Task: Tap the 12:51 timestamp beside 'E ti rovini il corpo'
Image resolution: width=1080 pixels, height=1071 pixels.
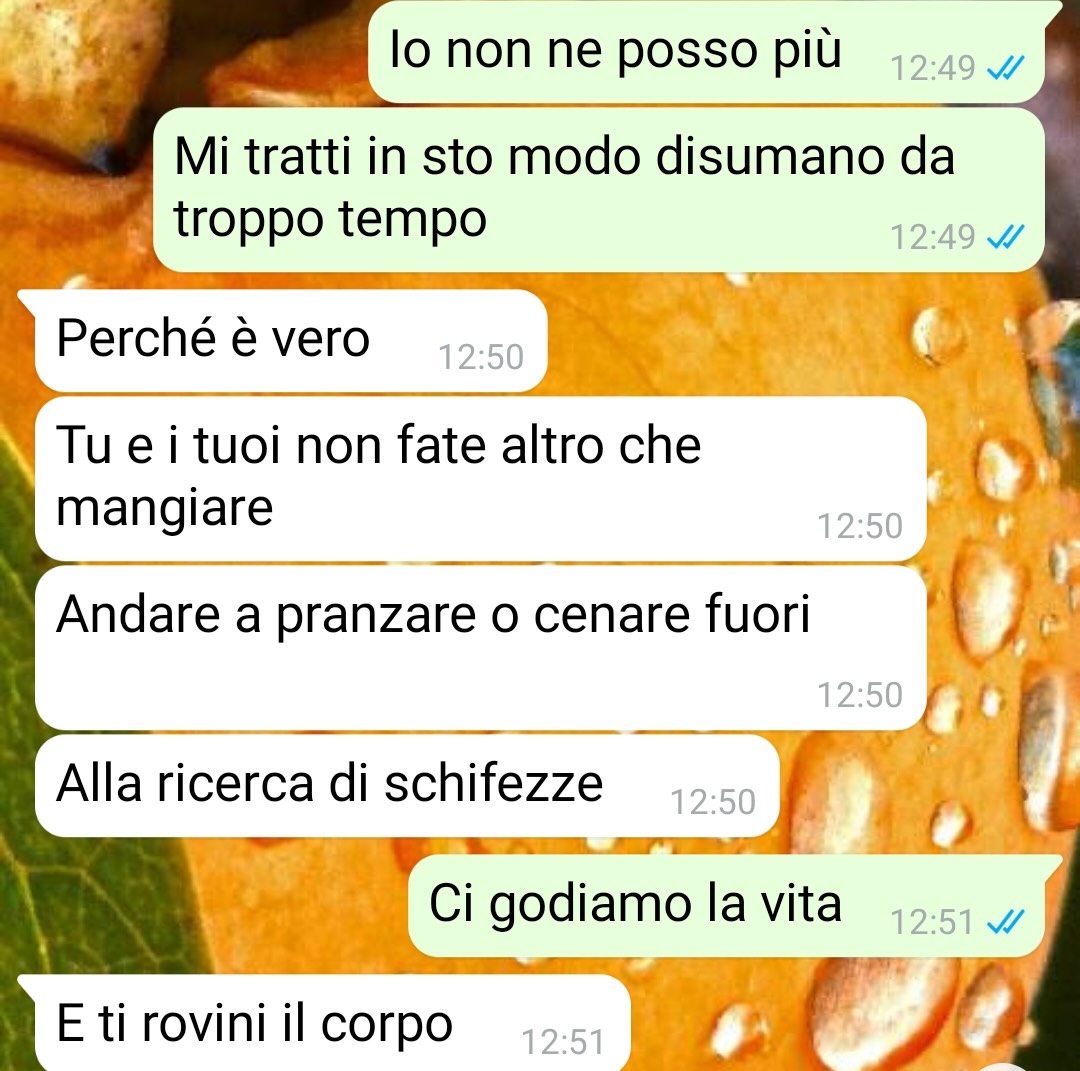Action: 563,1042
